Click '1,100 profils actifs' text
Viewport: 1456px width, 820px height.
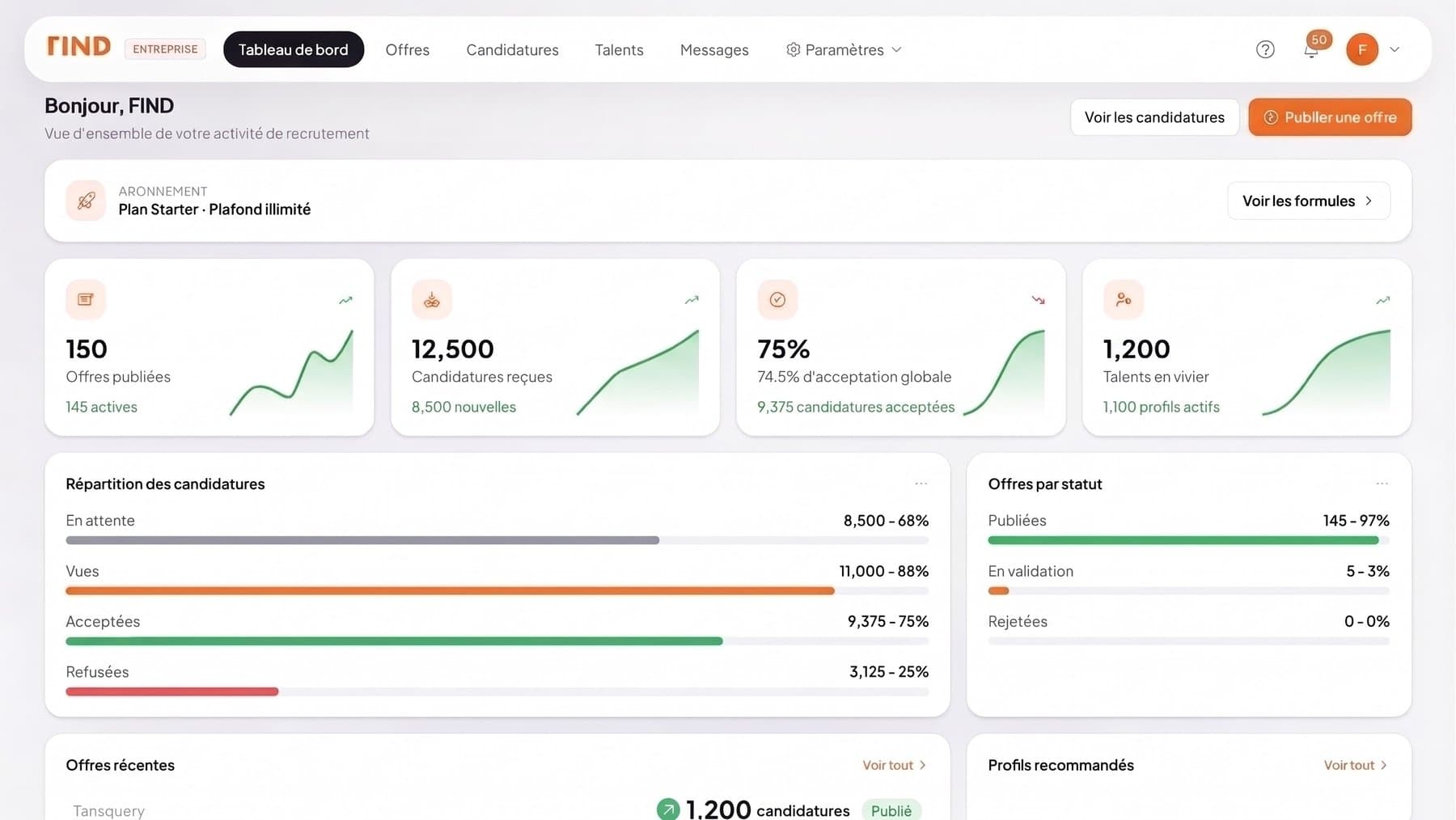pyautogui.click(x=1162, y=407)
